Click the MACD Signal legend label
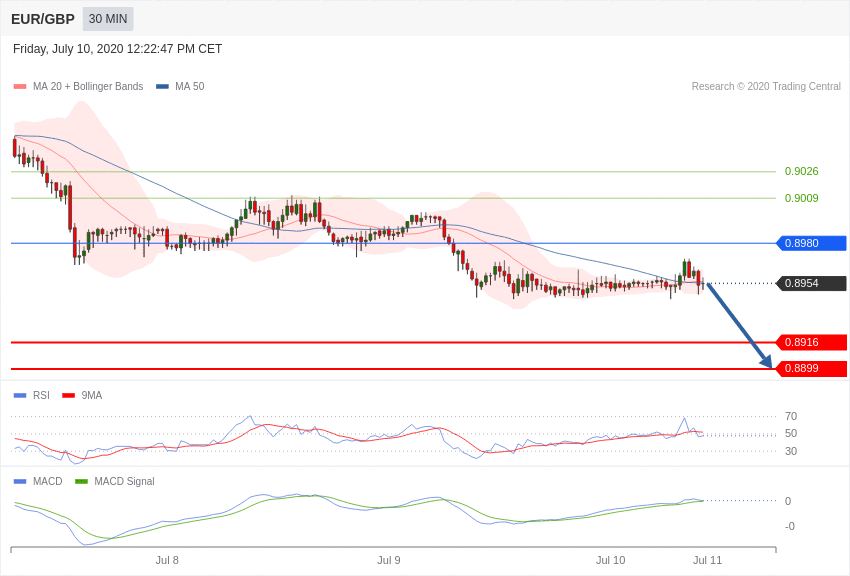Viewport: 850px width, 576px height. tap(124, 481)
